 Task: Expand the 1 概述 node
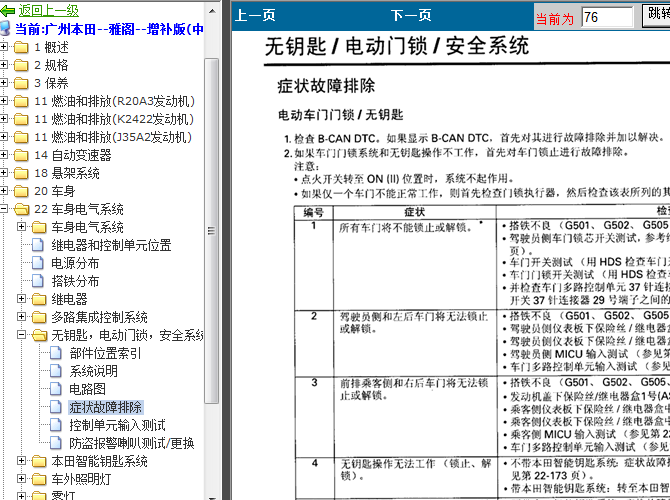(x=4, y=47)
